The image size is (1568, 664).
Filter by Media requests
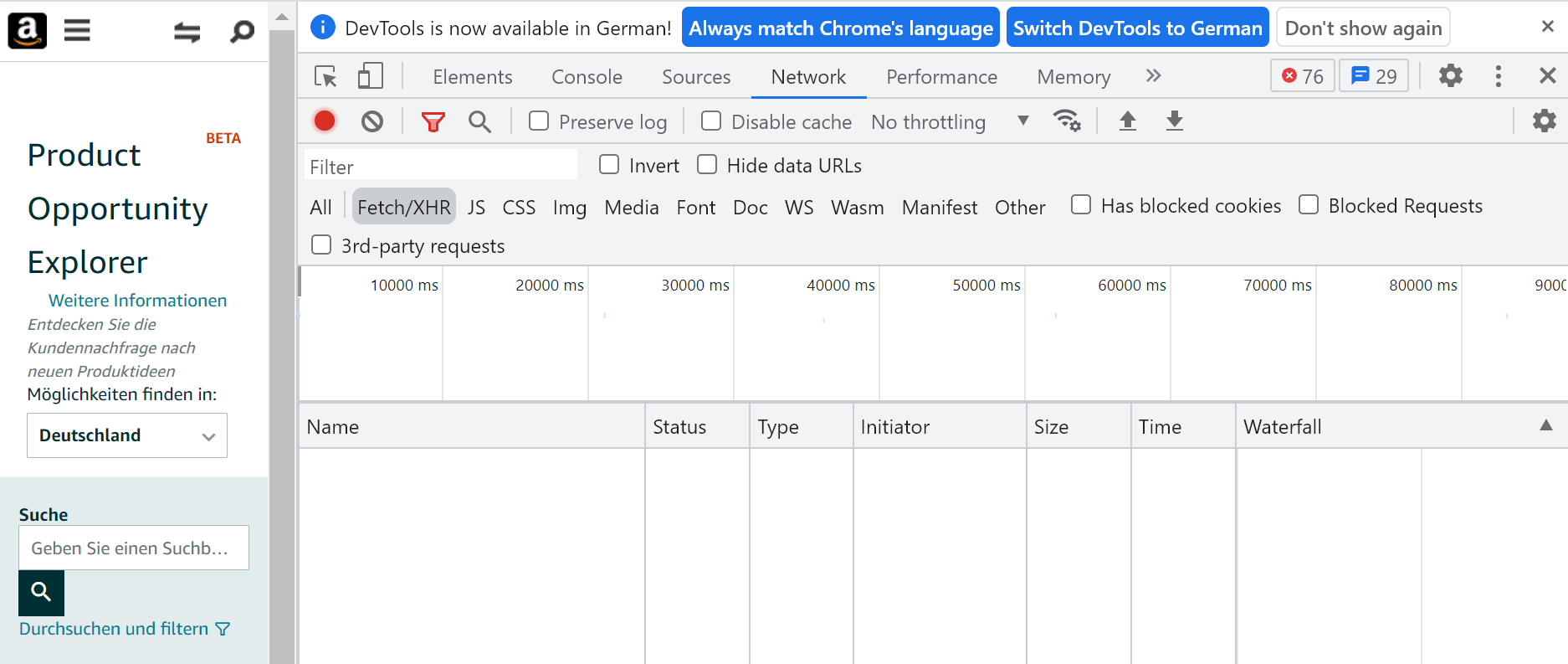tap(632, 207)
